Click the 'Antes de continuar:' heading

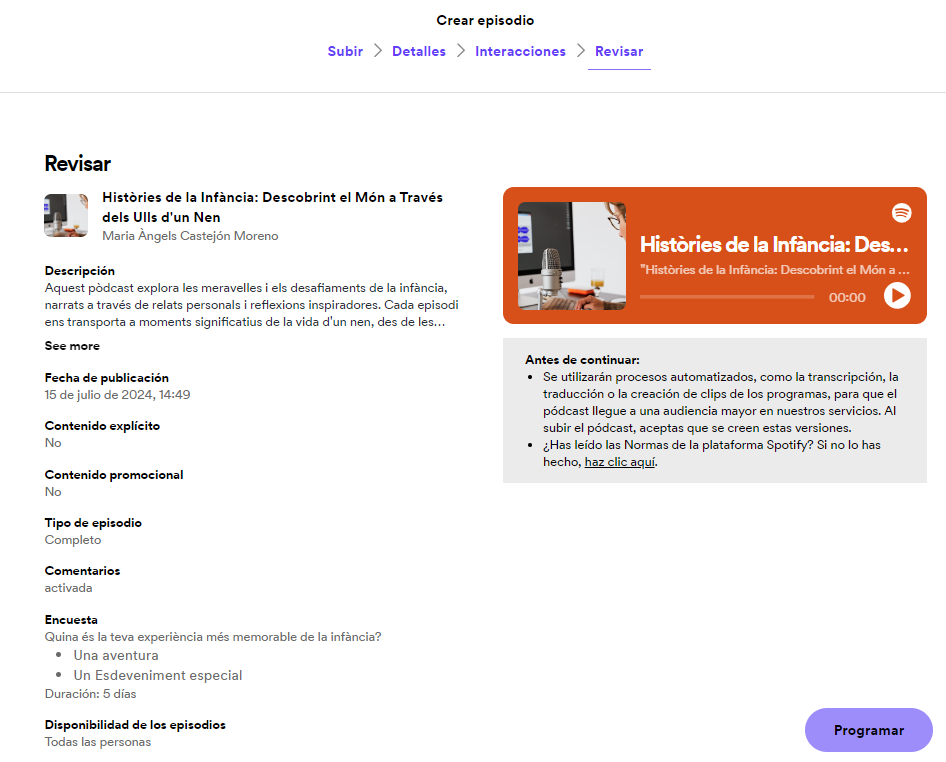(582, 360)
